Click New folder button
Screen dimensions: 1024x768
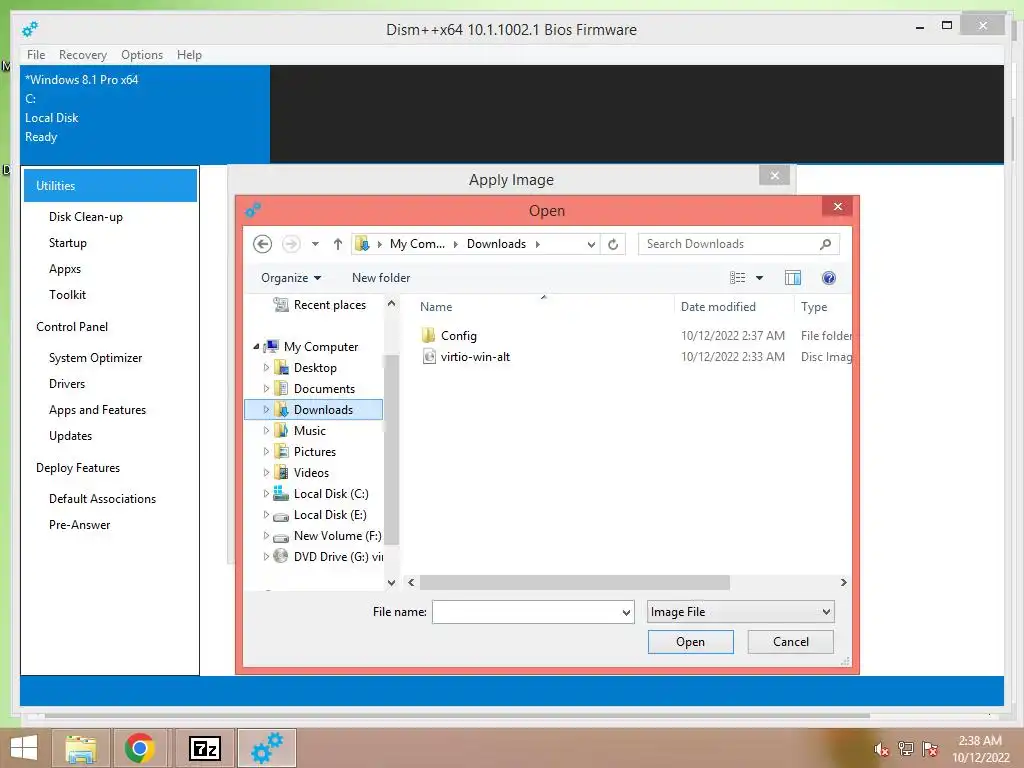(x=381, y=278)
